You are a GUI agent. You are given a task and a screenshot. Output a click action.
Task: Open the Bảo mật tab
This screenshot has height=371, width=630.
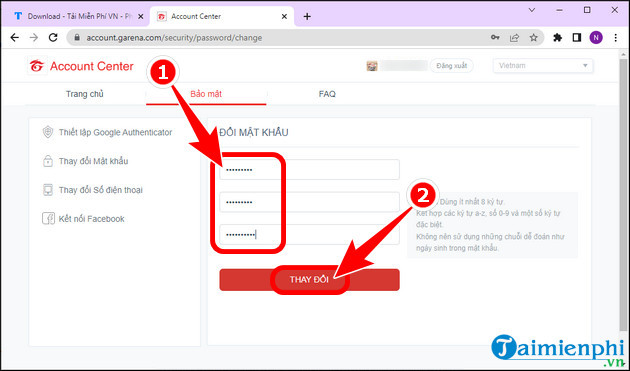pyautogui.click(x=206, y=94)
